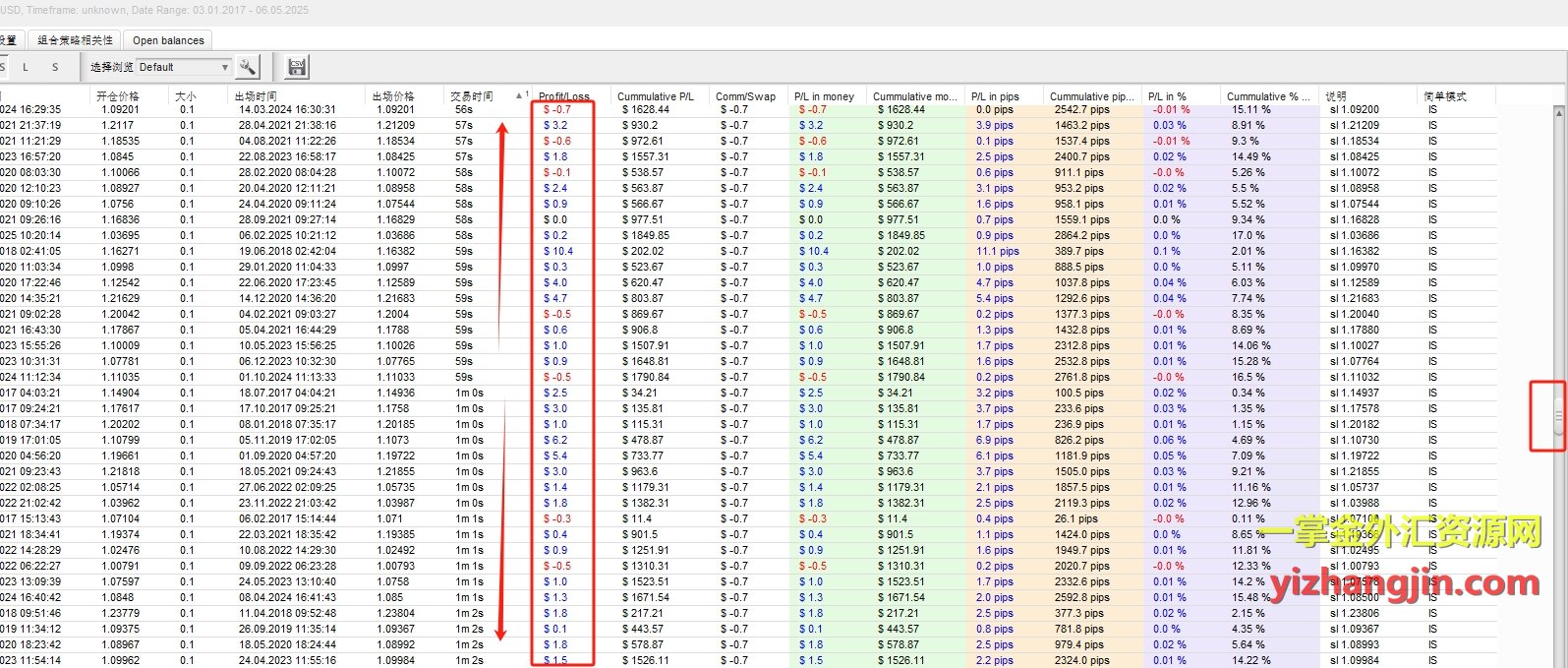Viewport: 1568px width, 668px height.
Task: Select exit time 28.04.2021 21:38:16 cell
Action: click(287, 125)
